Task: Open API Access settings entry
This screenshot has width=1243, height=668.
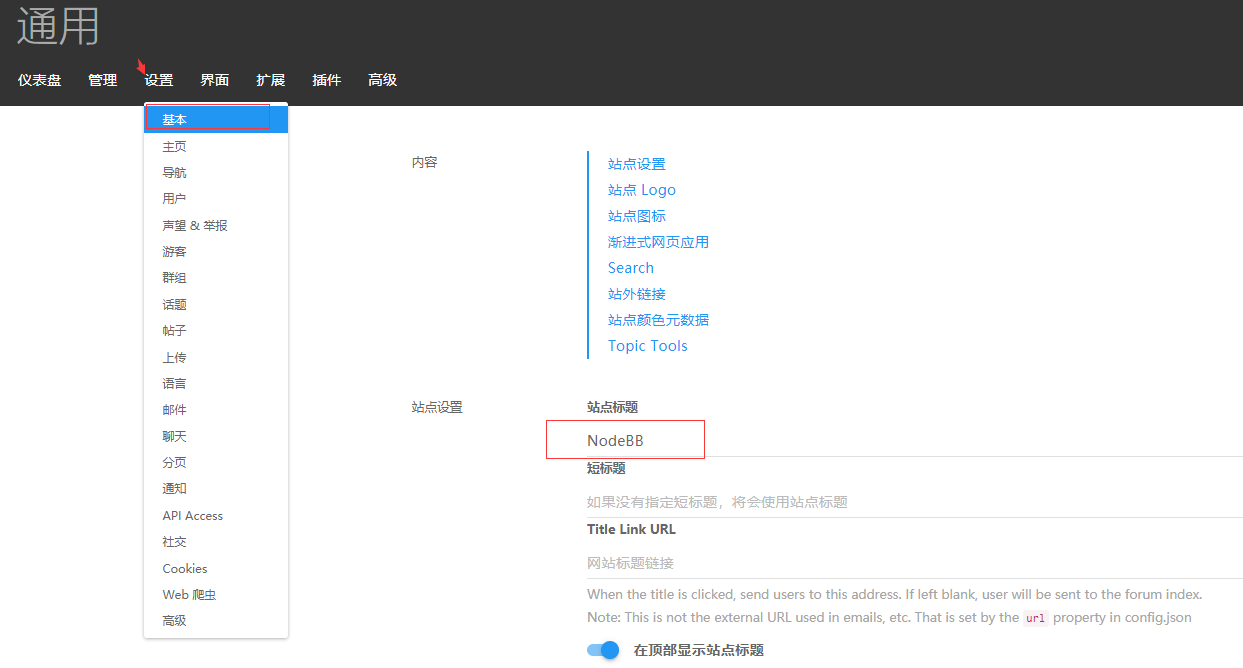Action: [x=216, y=515]
